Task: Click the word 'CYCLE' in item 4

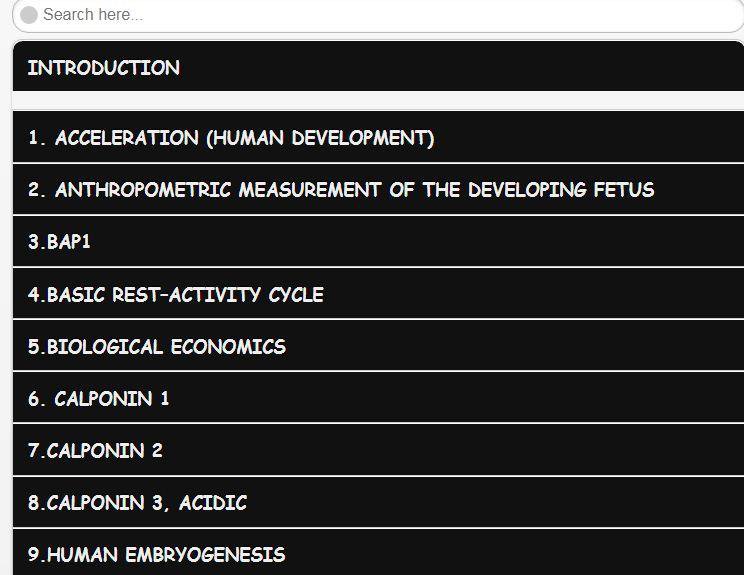Action: click(296, 294)
